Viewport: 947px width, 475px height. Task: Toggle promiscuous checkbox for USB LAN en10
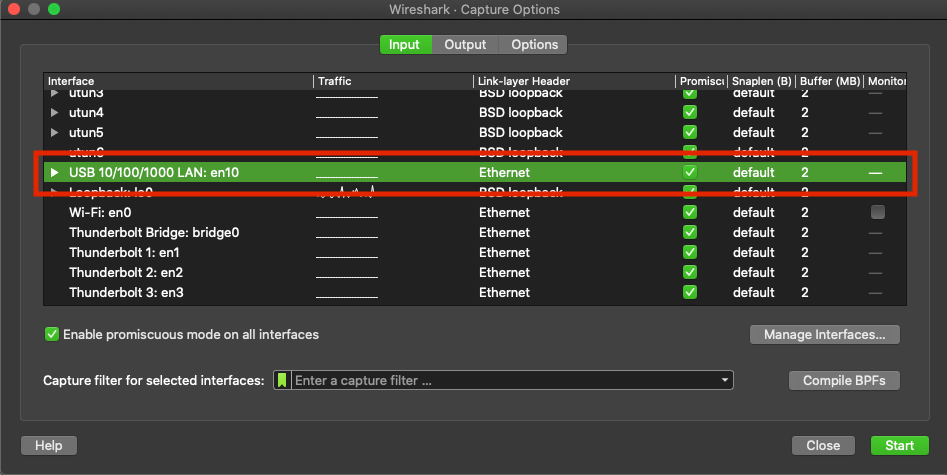pyautogui.click(x=690, y=172)
